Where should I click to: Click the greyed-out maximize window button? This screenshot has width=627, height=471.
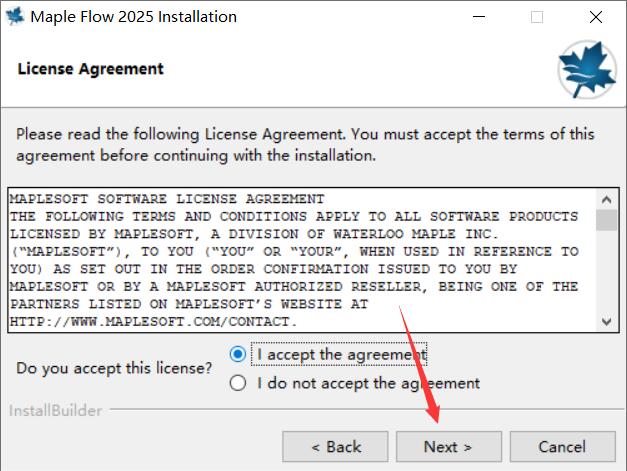tap(536, 17)
